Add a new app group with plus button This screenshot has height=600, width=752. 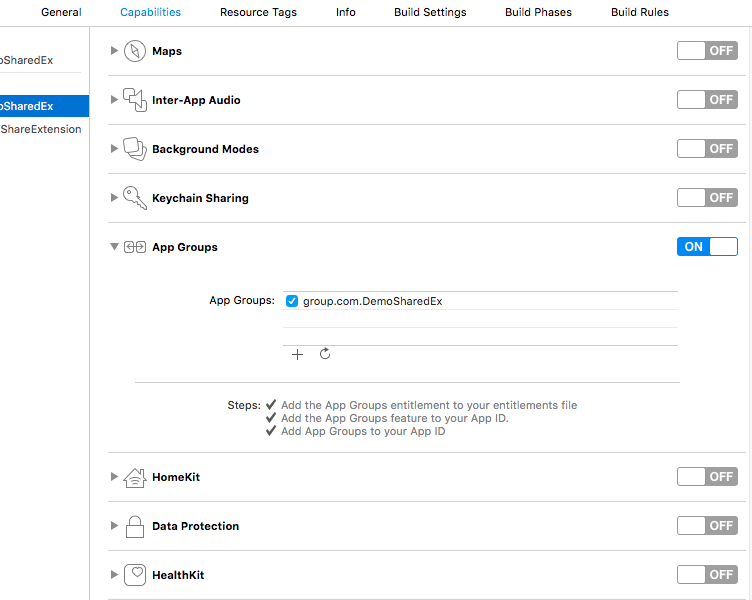tap(297, 354)
